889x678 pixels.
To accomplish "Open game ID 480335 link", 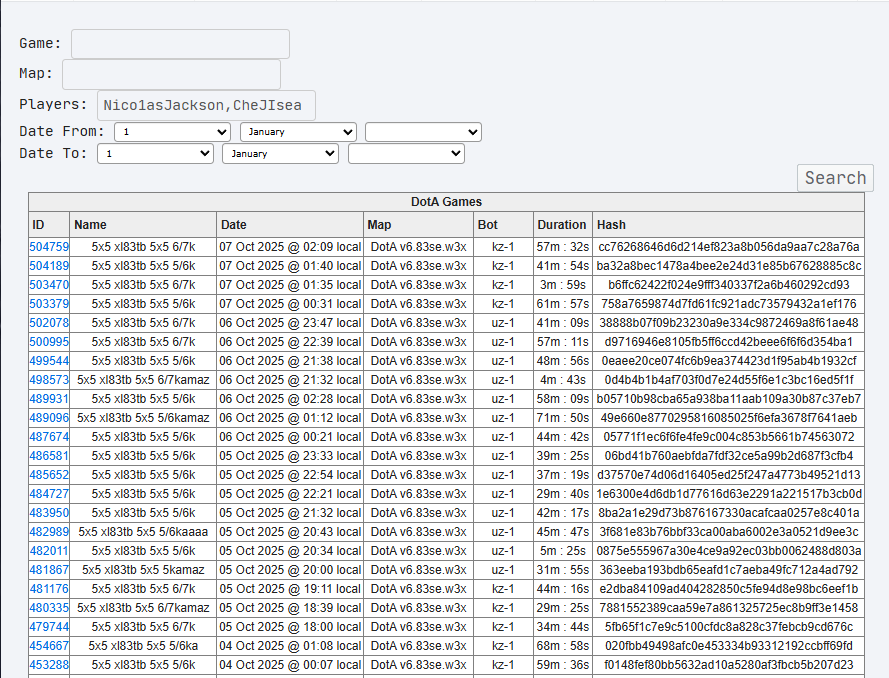I will click(x=49, y=608).
